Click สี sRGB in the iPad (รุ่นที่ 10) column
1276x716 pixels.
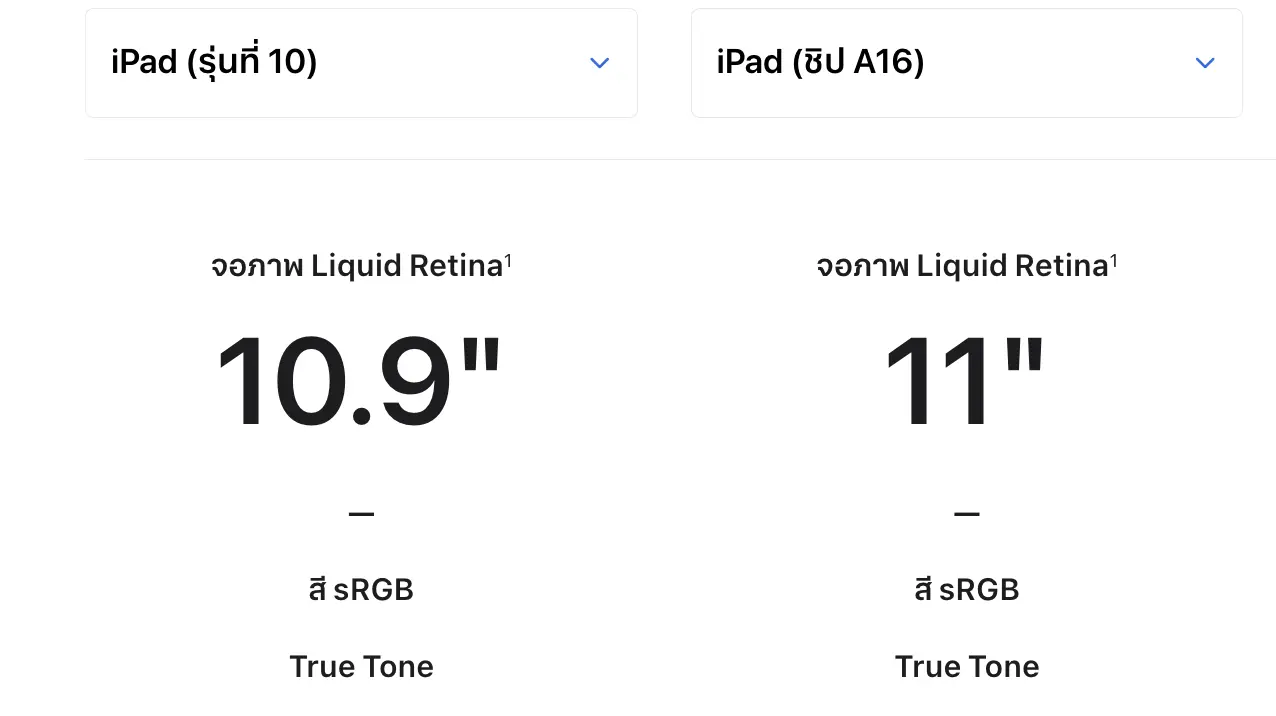click(x=361, y=590)
